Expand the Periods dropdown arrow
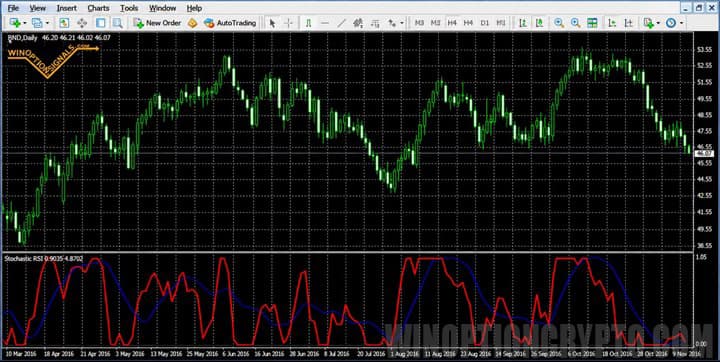Image resolution: width=720 pixels, height=362 pixels. coord(681,23)
